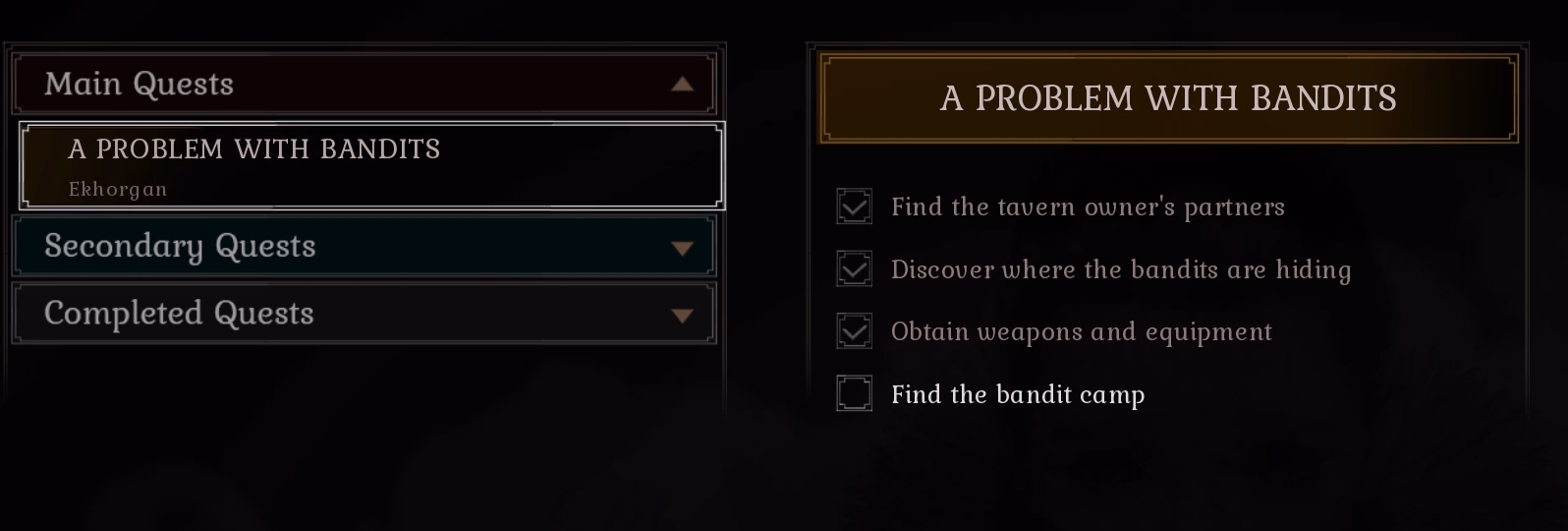Toggle checkbox for Discover where bandits are hiding
This screenshot has width=1568, height=531.
click(854, 268)
